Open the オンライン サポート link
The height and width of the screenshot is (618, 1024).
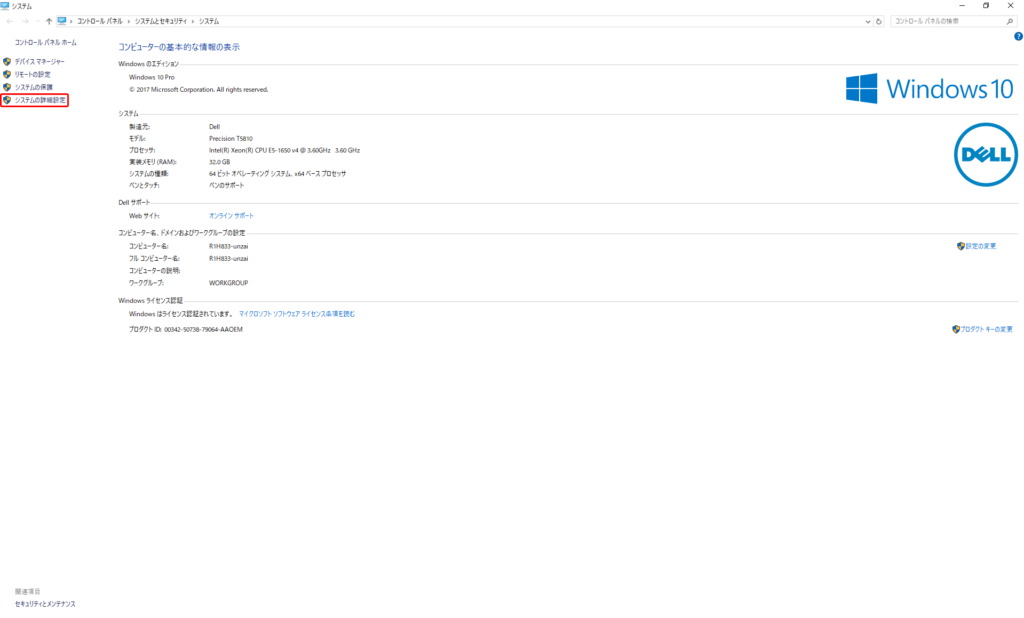point(231,216)
